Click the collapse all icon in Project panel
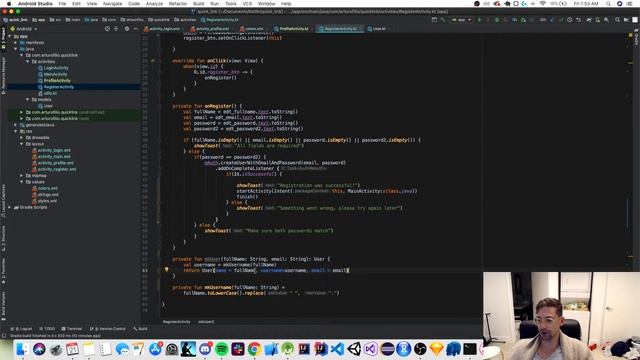The image size is (640, 360). pos(116,29)
